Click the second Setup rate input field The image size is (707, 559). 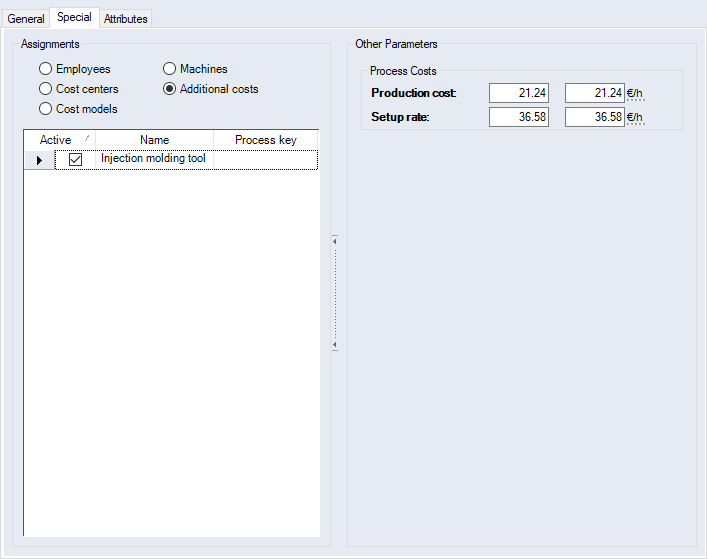coord(594,117)
